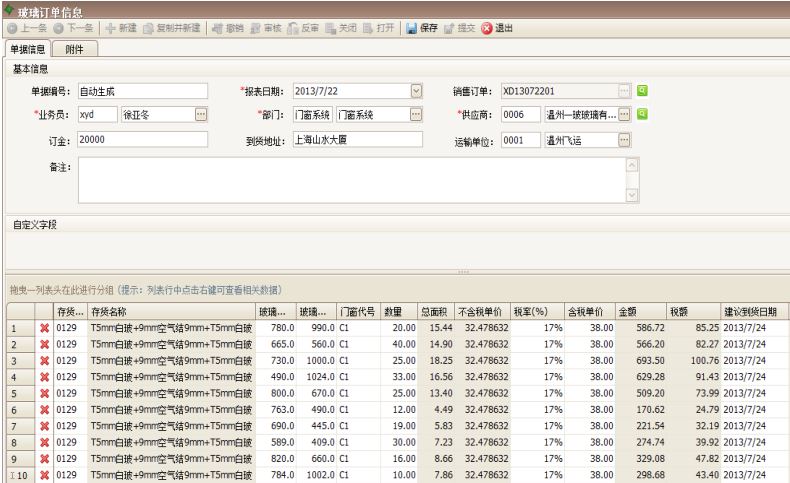Go to next record with 下一条
Image resolution: width=790 pixels, height=483 pixels.
pos(74,28)
